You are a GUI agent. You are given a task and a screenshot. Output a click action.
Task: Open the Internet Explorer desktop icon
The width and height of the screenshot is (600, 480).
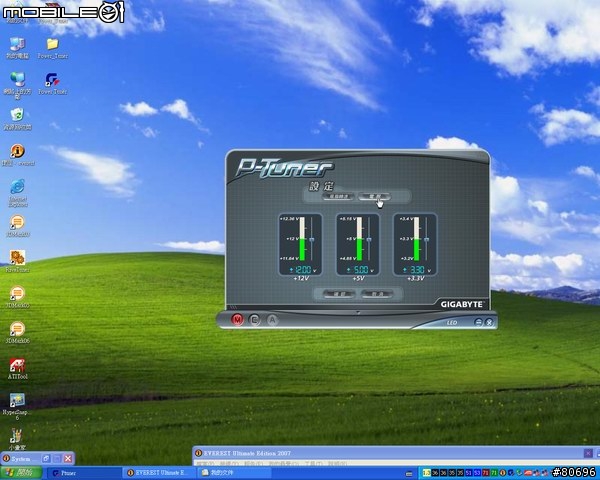click(18, 193)
